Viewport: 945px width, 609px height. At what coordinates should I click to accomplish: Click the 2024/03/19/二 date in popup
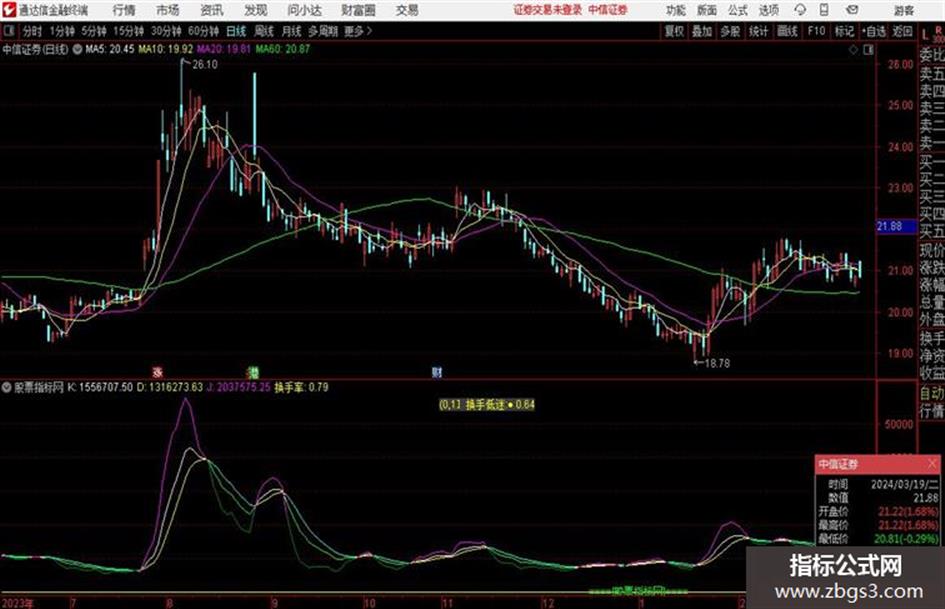905,484
